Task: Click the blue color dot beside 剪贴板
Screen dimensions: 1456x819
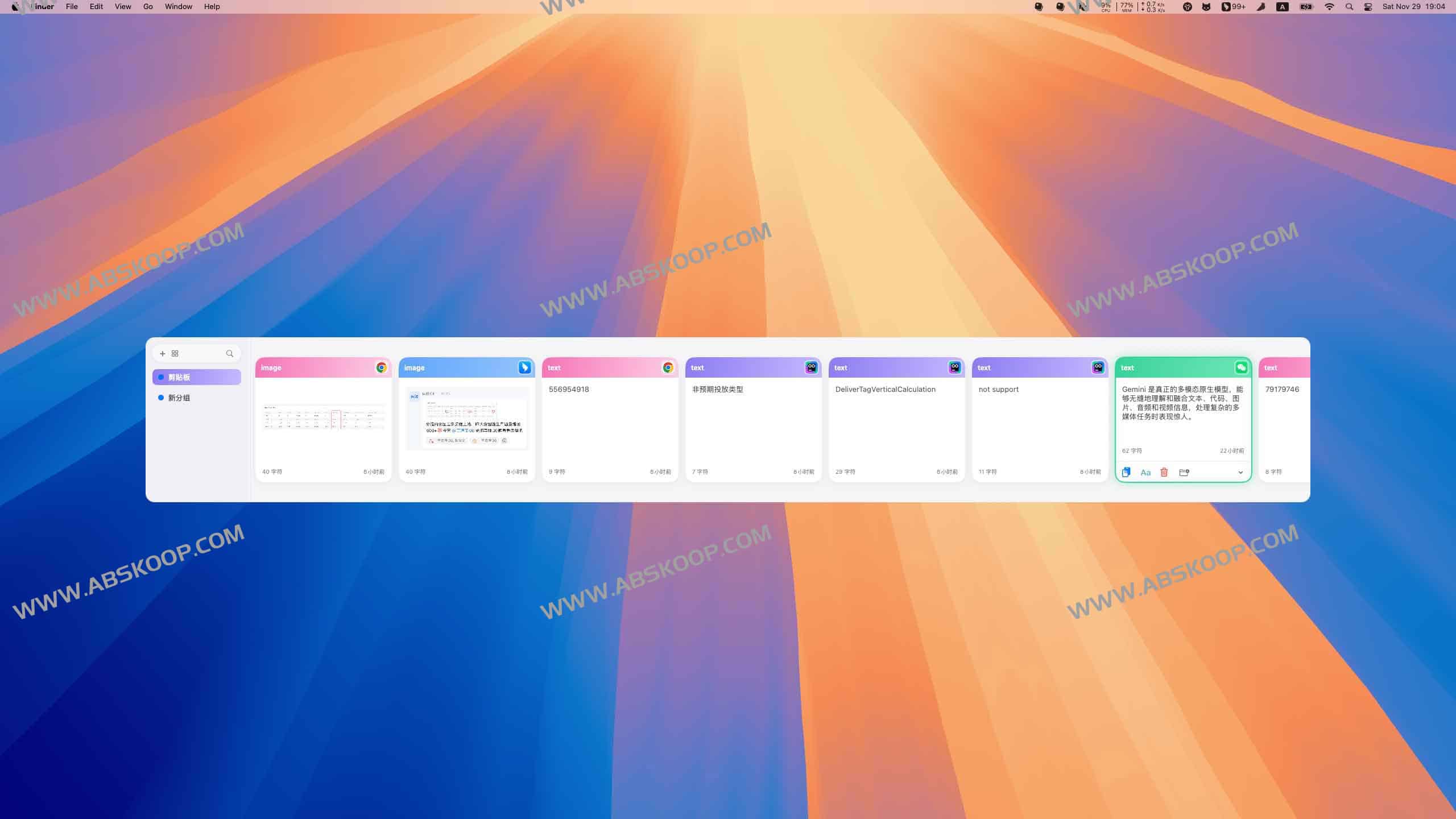Action: (x=161, y=377)
